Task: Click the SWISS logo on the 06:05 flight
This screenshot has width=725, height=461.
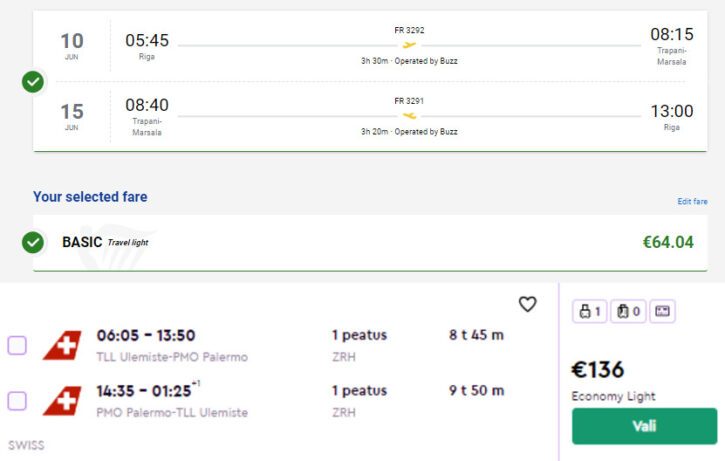Action: [x=62, y=345]
